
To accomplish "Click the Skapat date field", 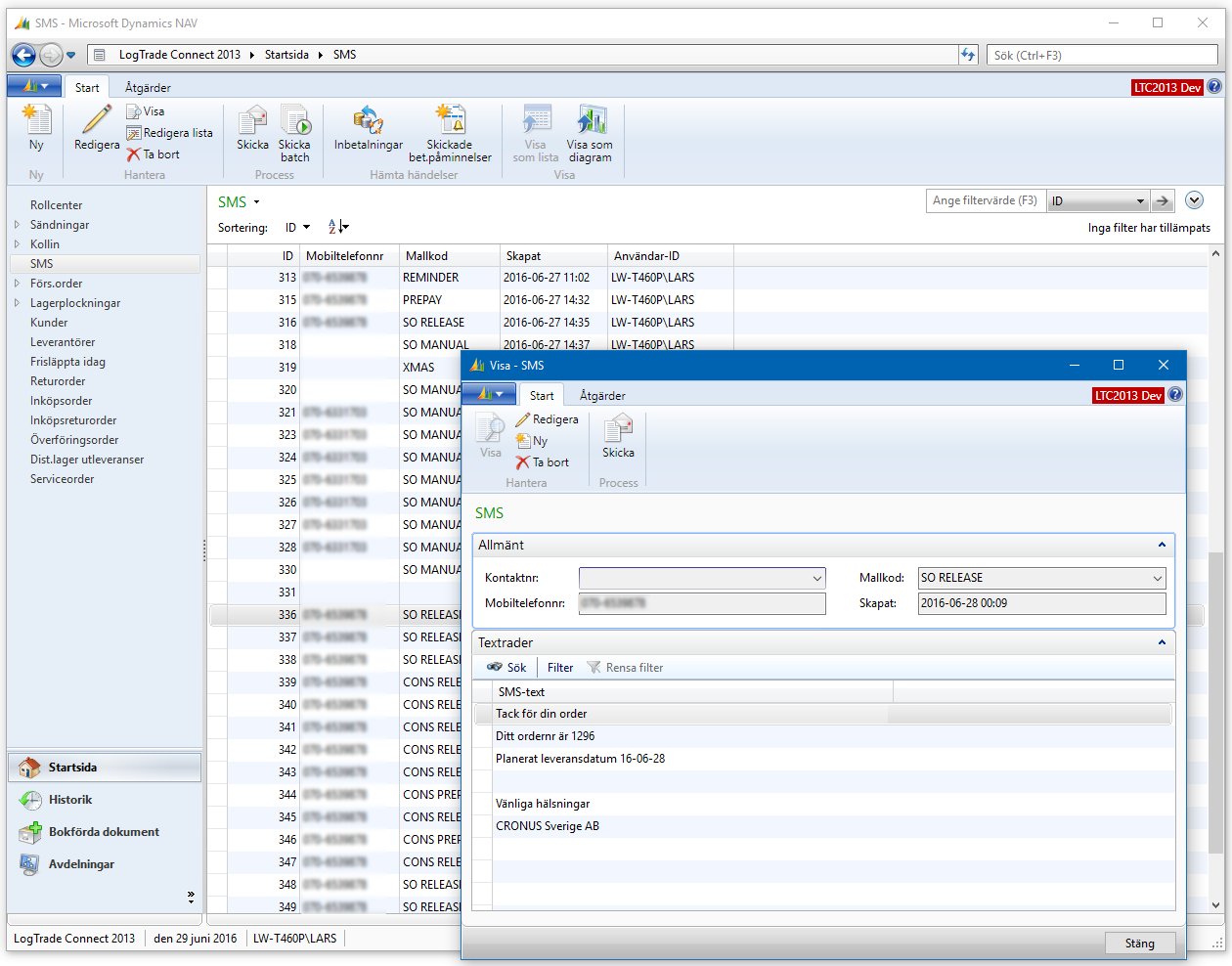I will (x=1042, y=603).
